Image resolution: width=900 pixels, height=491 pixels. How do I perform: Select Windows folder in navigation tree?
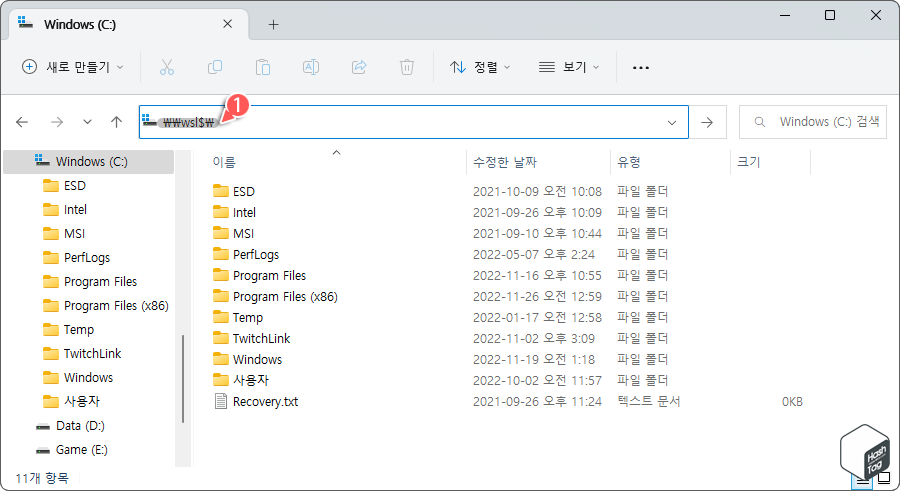88,377
